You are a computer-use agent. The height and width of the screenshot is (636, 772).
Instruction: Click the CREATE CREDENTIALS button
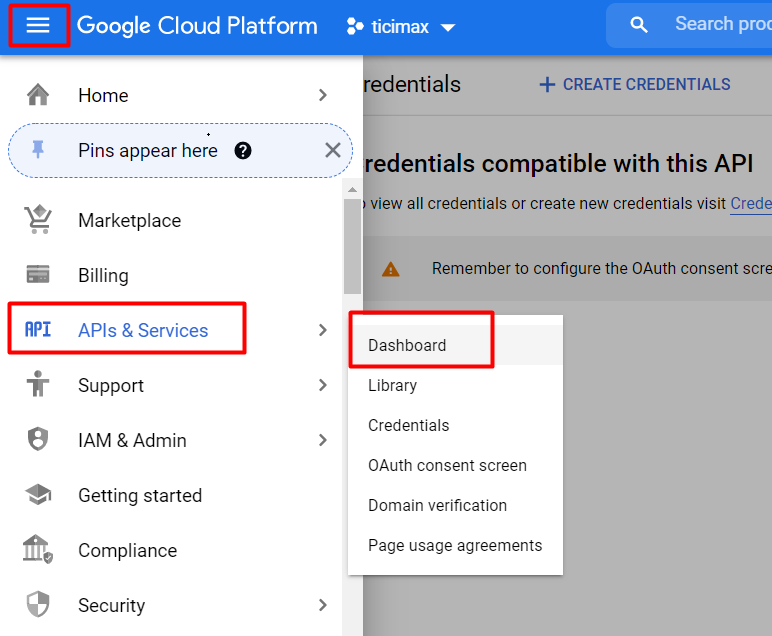(635, 85)
